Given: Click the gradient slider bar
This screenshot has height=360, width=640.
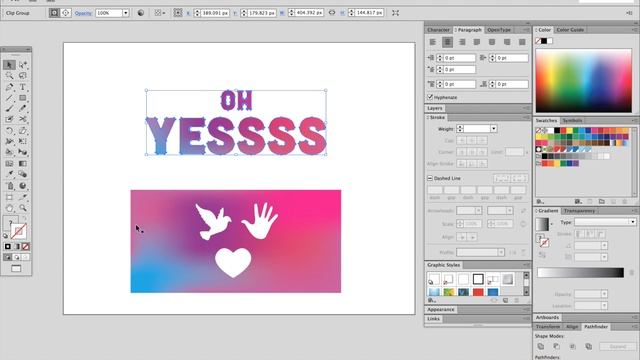Looking at the screenshot, I should 580,273.
